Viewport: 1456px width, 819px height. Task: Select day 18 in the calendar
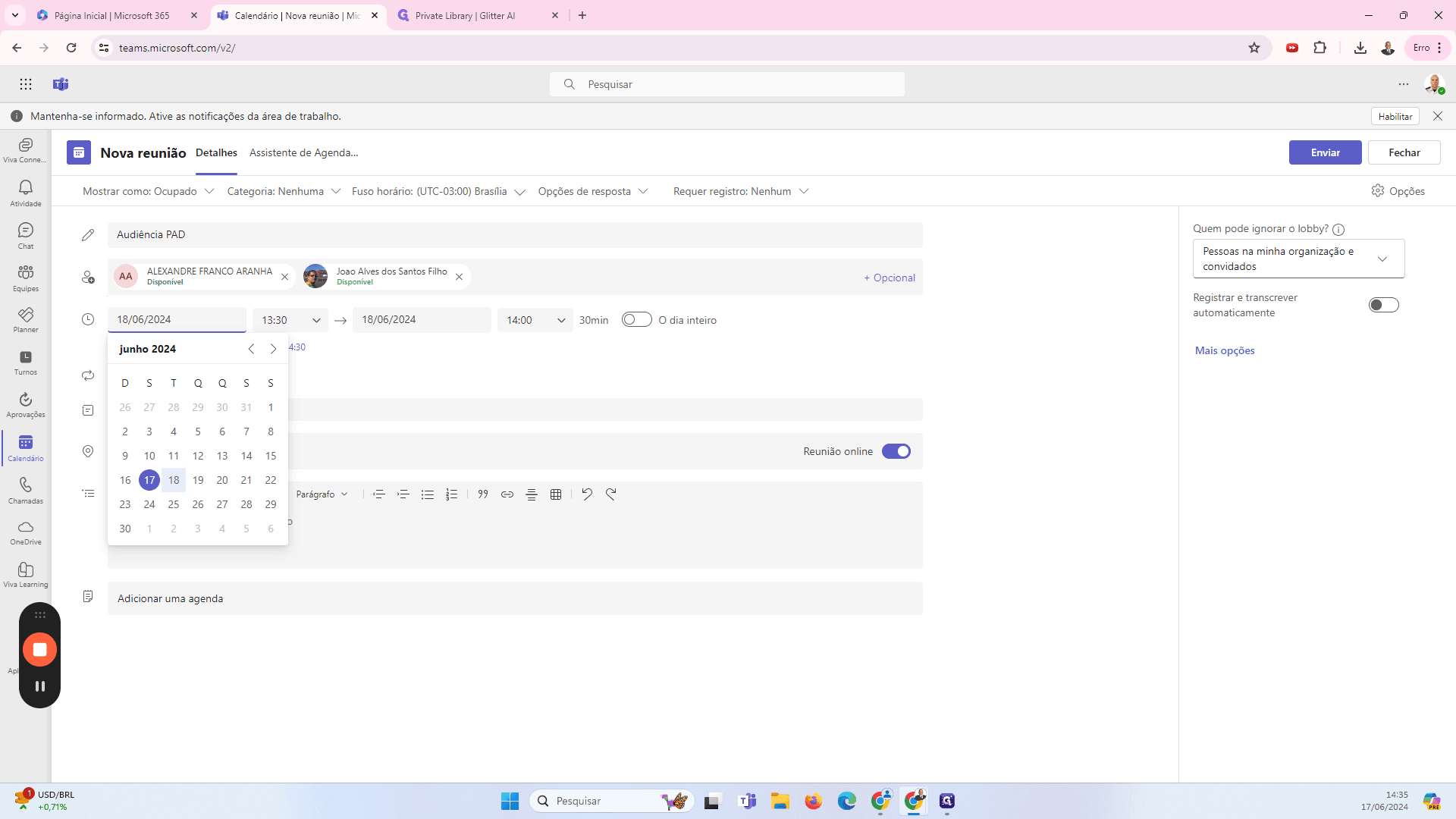coord(174,480)
